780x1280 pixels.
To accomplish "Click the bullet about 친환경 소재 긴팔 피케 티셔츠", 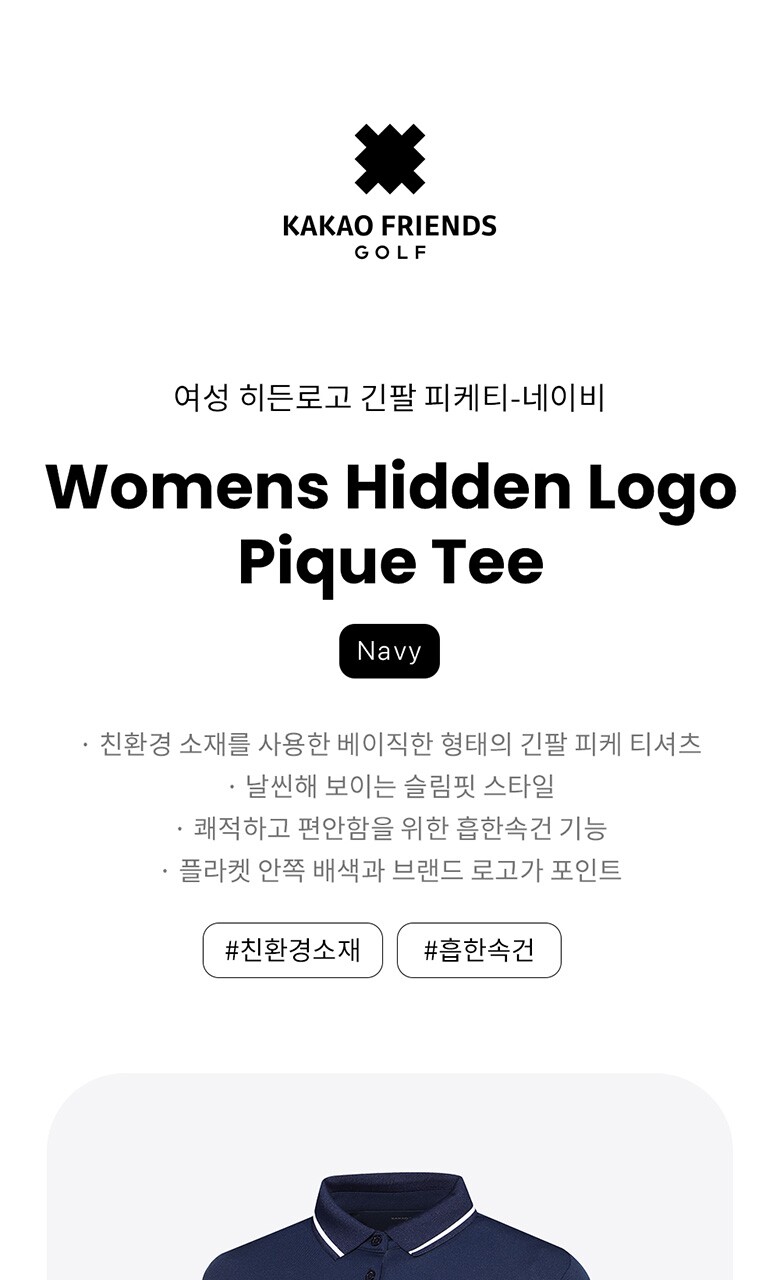I will 390,744.
